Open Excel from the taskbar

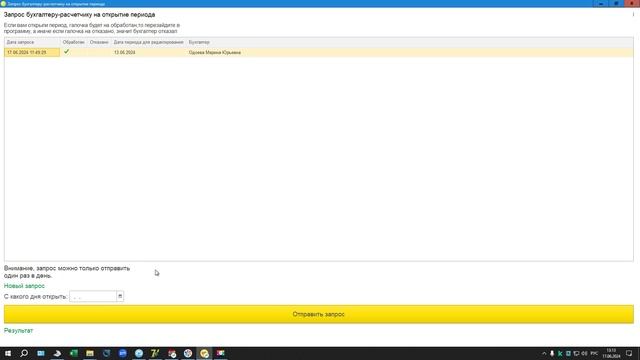73,353
